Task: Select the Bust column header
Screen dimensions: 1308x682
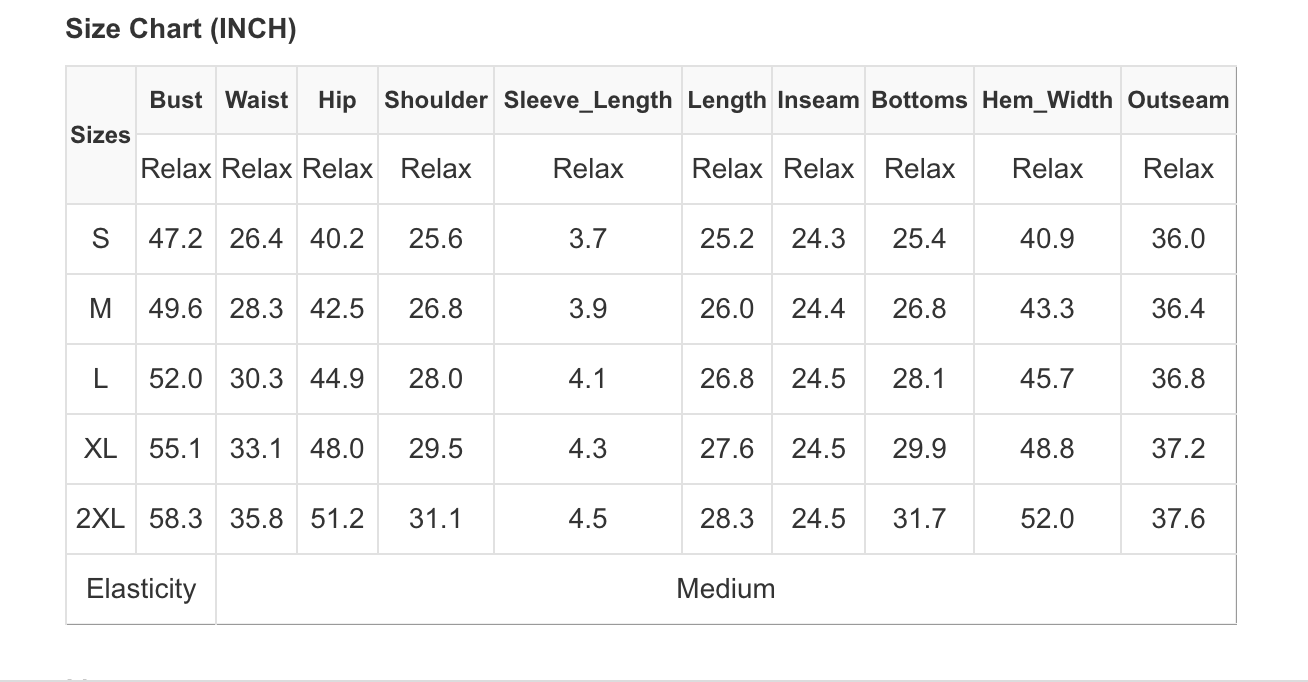Action: (x=176, y=100)
